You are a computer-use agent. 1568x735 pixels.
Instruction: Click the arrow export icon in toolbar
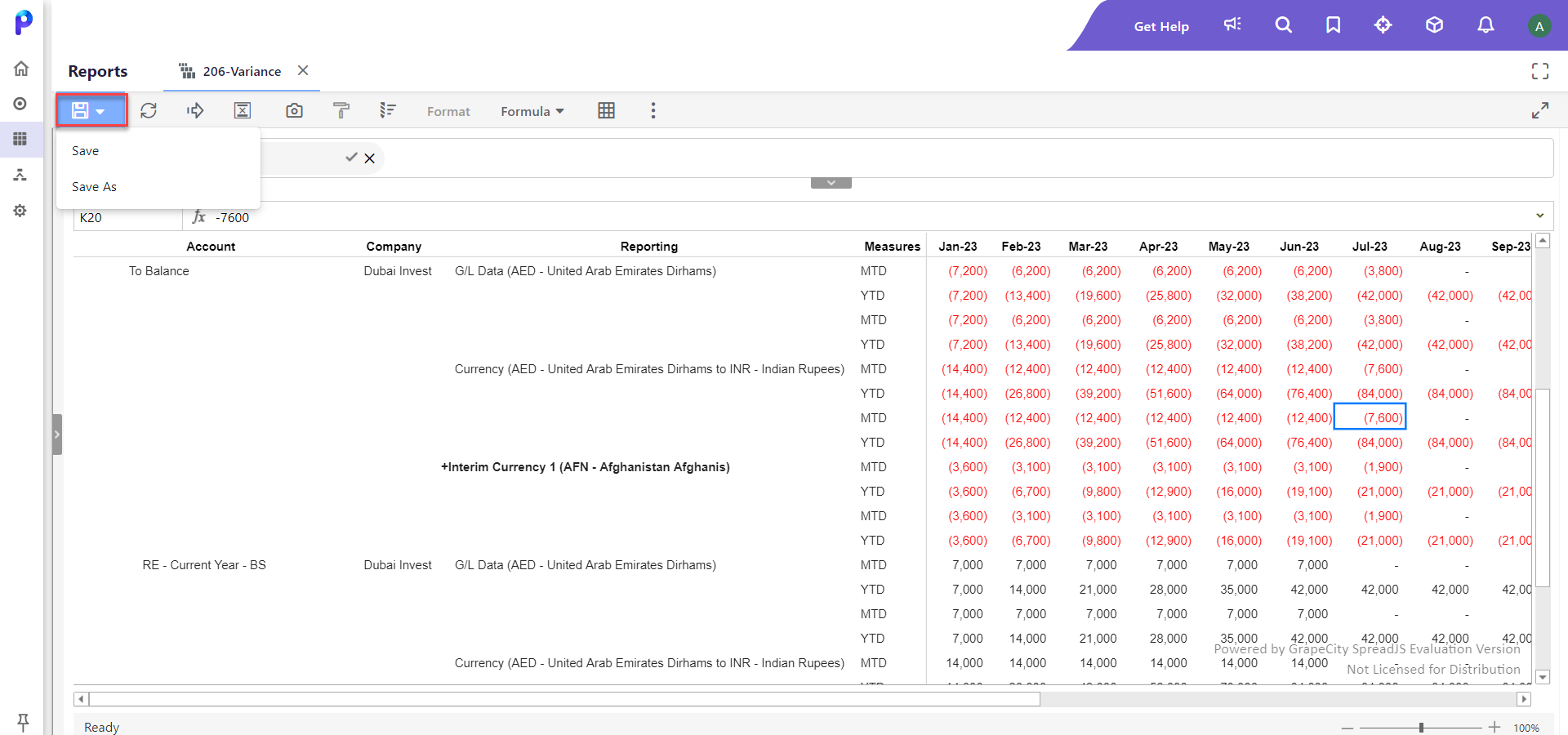(195, 110)
